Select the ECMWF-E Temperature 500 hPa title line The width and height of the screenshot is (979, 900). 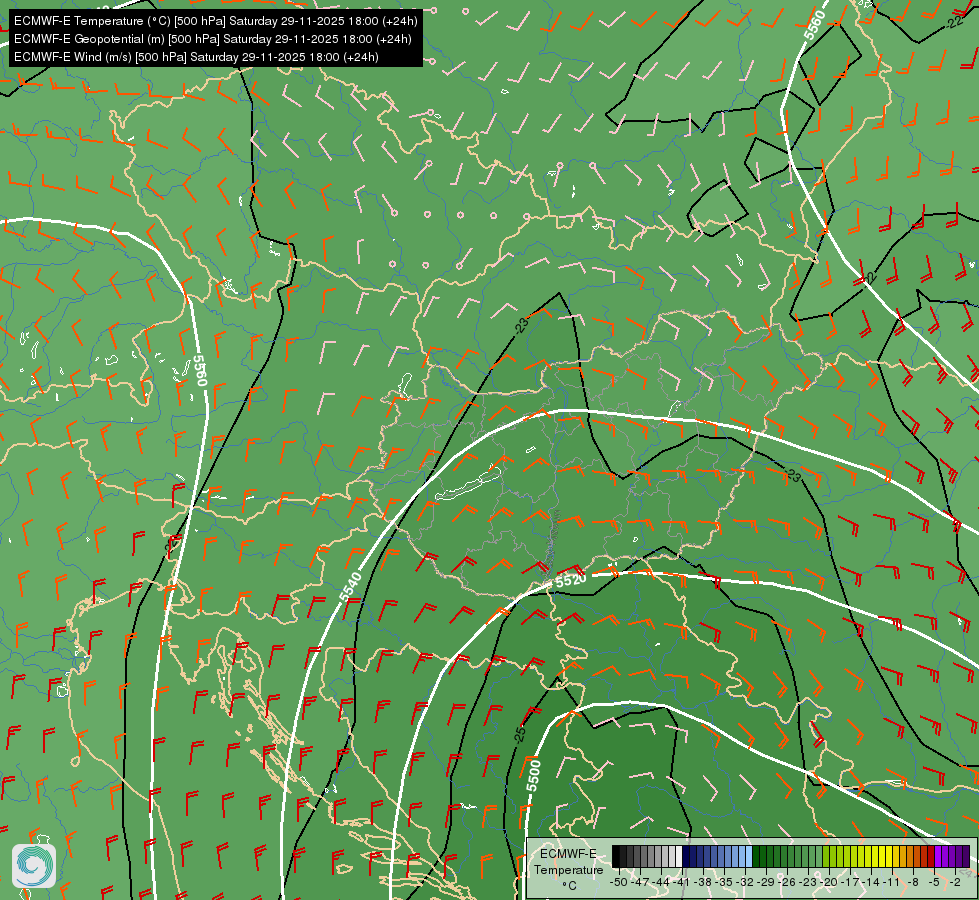point(215,21)
